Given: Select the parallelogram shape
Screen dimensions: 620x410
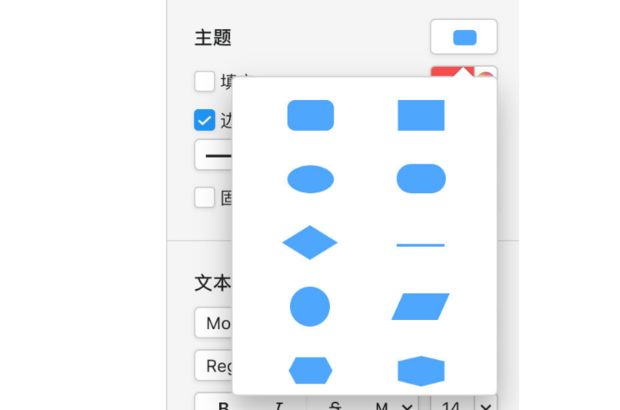Looking at the screenshot, I should (x=421, y=306).
